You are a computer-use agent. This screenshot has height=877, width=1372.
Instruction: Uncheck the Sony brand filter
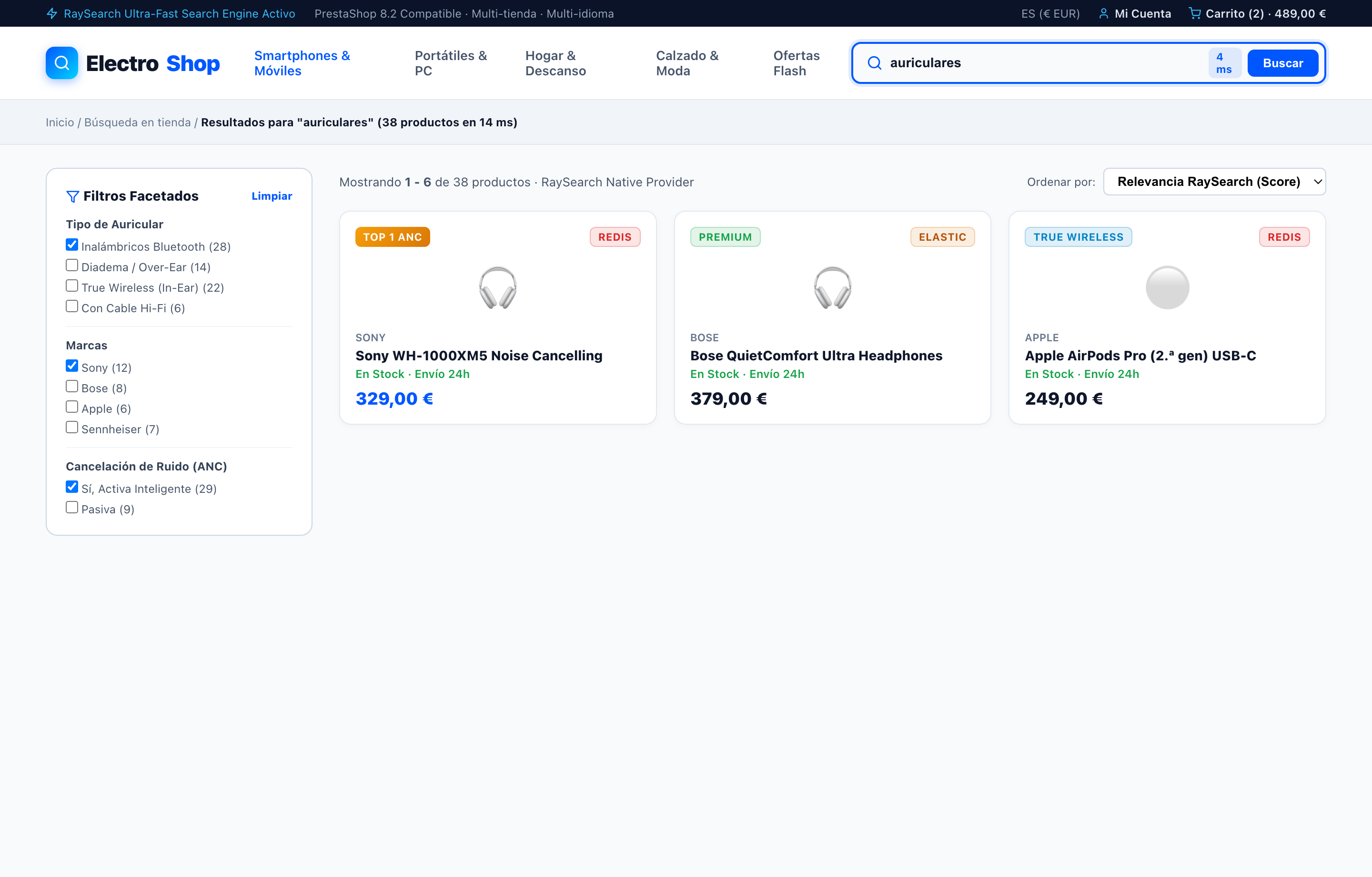tap(72, 366)
